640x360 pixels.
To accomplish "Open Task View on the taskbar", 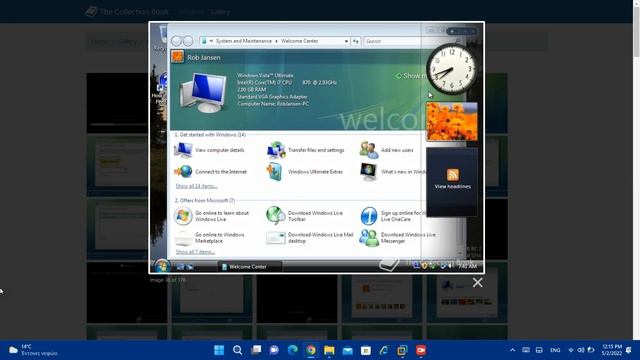I will 256,350.
